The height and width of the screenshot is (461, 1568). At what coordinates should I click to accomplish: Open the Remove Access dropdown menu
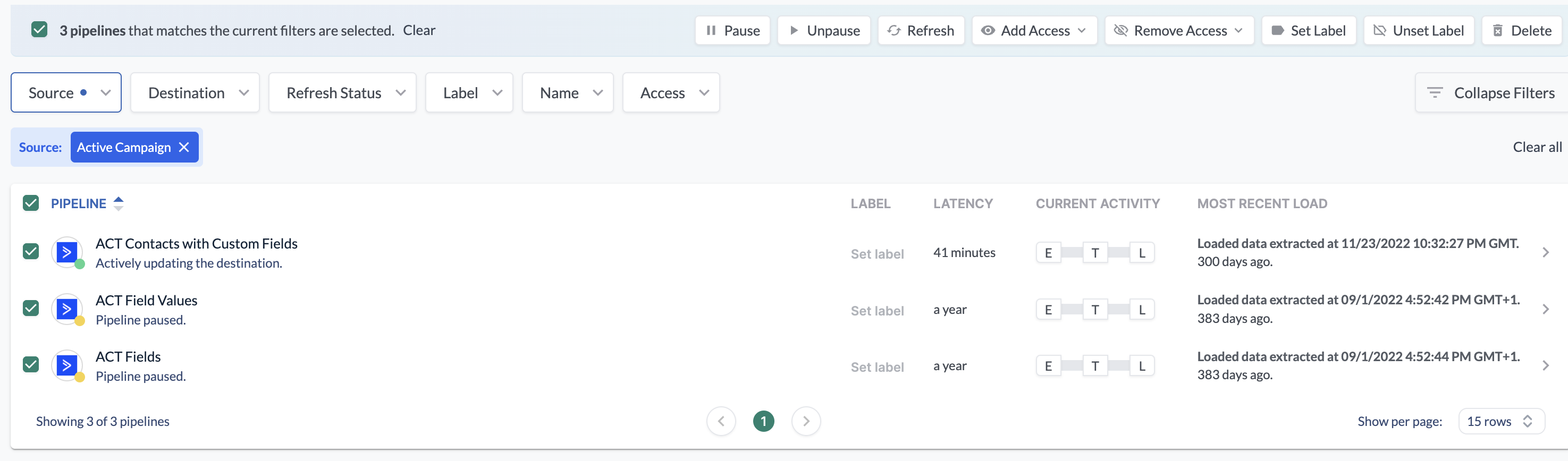[x=1178, y=30]
